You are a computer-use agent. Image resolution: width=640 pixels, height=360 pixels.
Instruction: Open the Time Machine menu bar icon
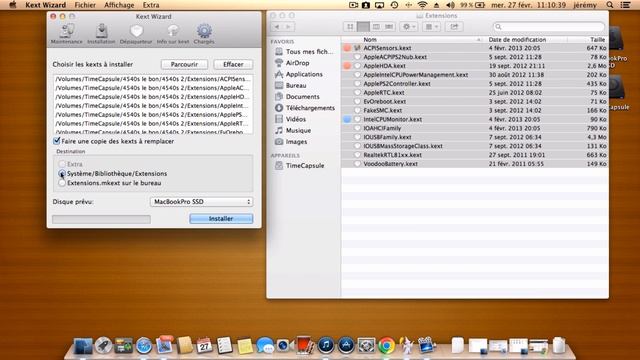pos(394,5)
